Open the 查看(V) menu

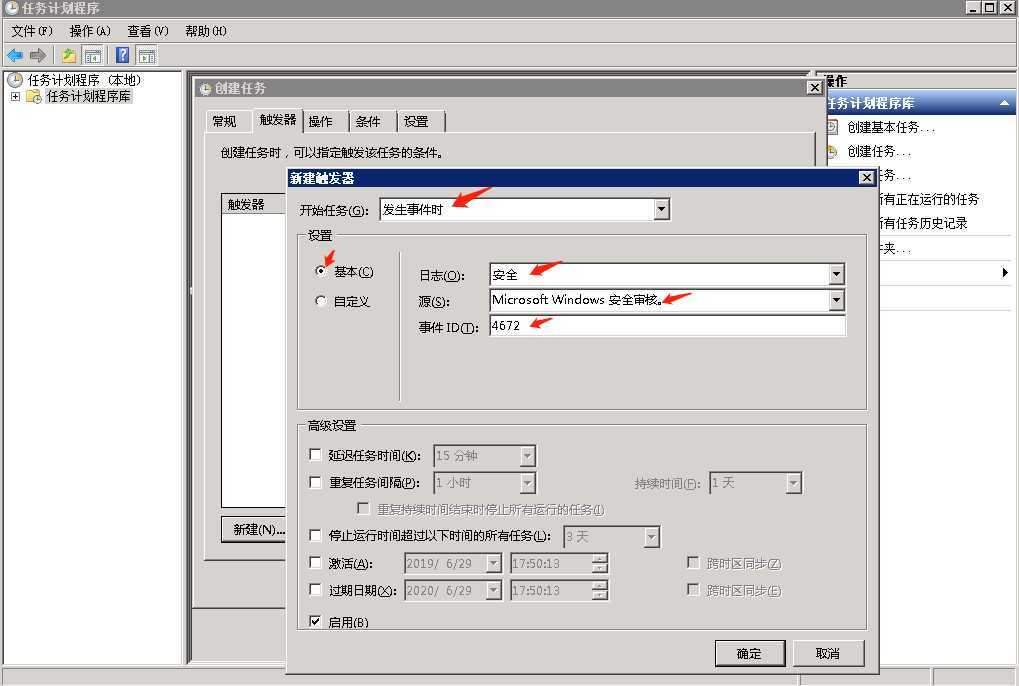click(148, 31)
